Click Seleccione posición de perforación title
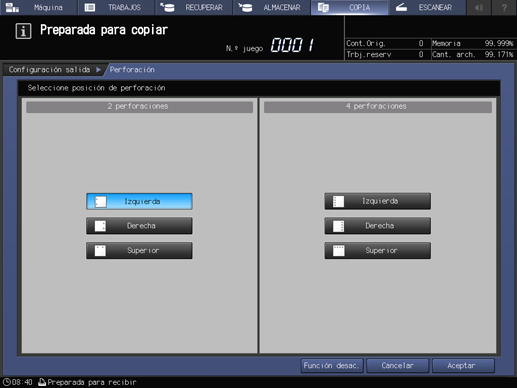Screen dimensions: 517x388 pyautogui.click(x=96, y=88)
